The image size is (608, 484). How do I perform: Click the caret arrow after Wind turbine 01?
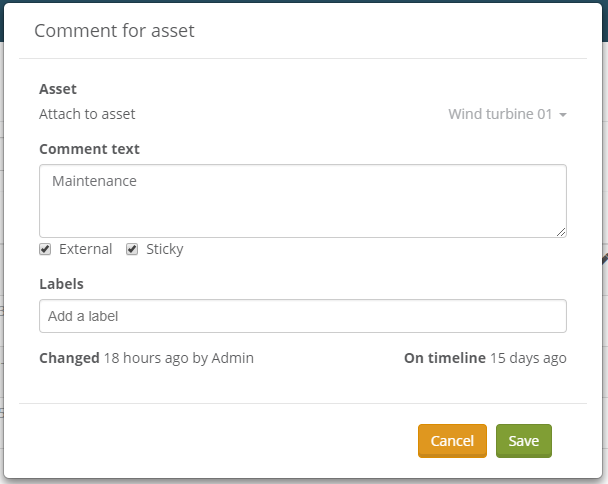coord(563,115)
